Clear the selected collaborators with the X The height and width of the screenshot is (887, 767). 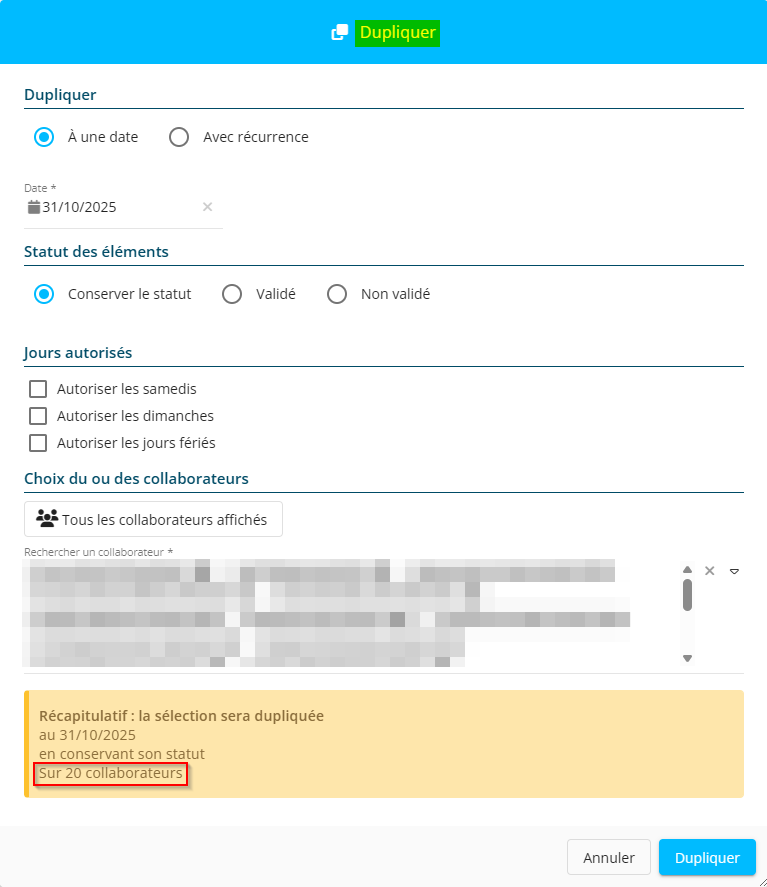pos(709,571)
